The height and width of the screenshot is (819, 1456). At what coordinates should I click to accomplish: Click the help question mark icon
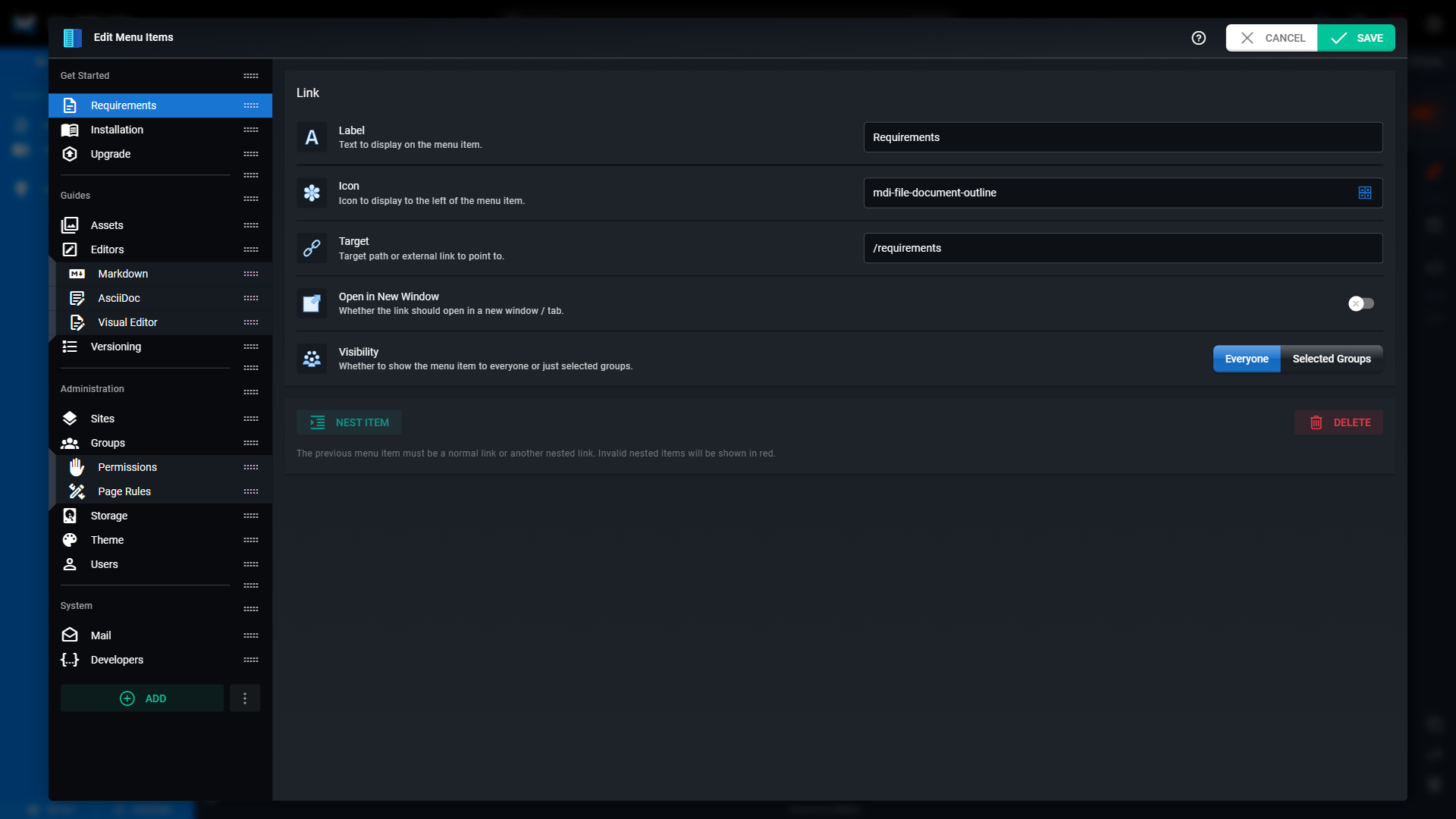pos(1199,37)
